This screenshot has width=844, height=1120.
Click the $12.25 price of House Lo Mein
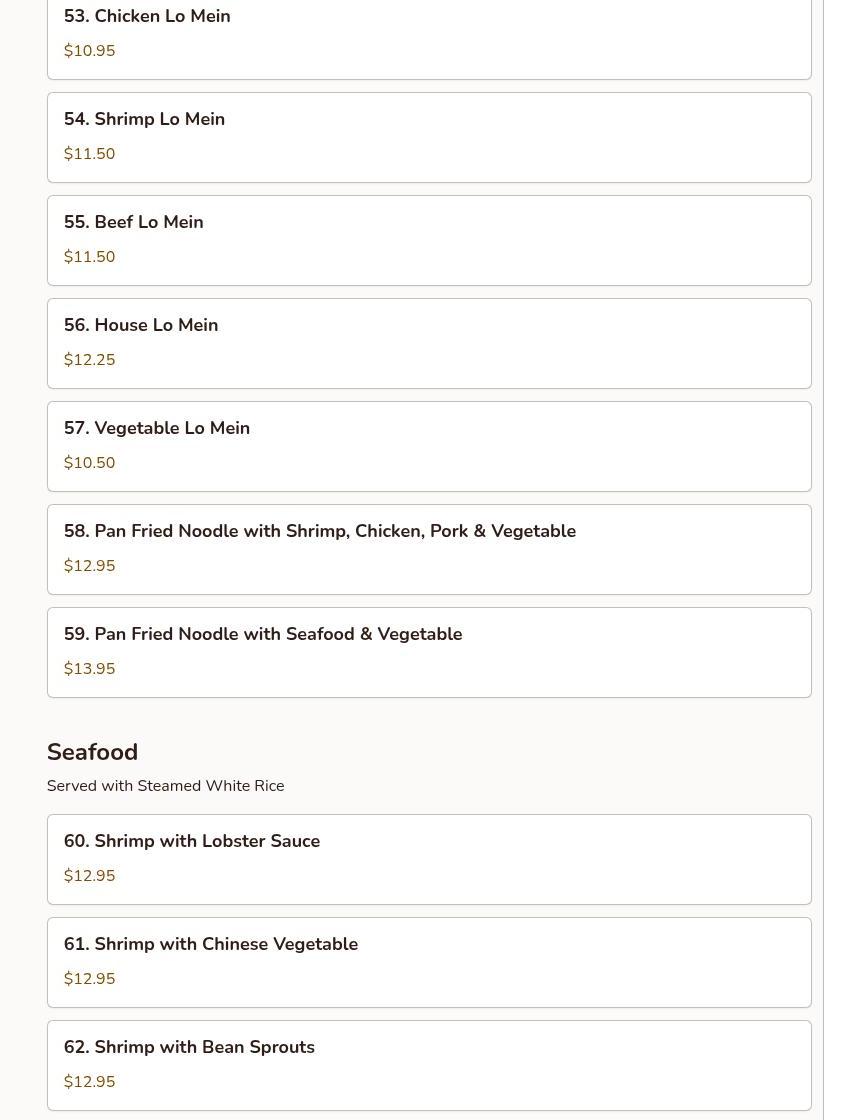click(89, 359)
